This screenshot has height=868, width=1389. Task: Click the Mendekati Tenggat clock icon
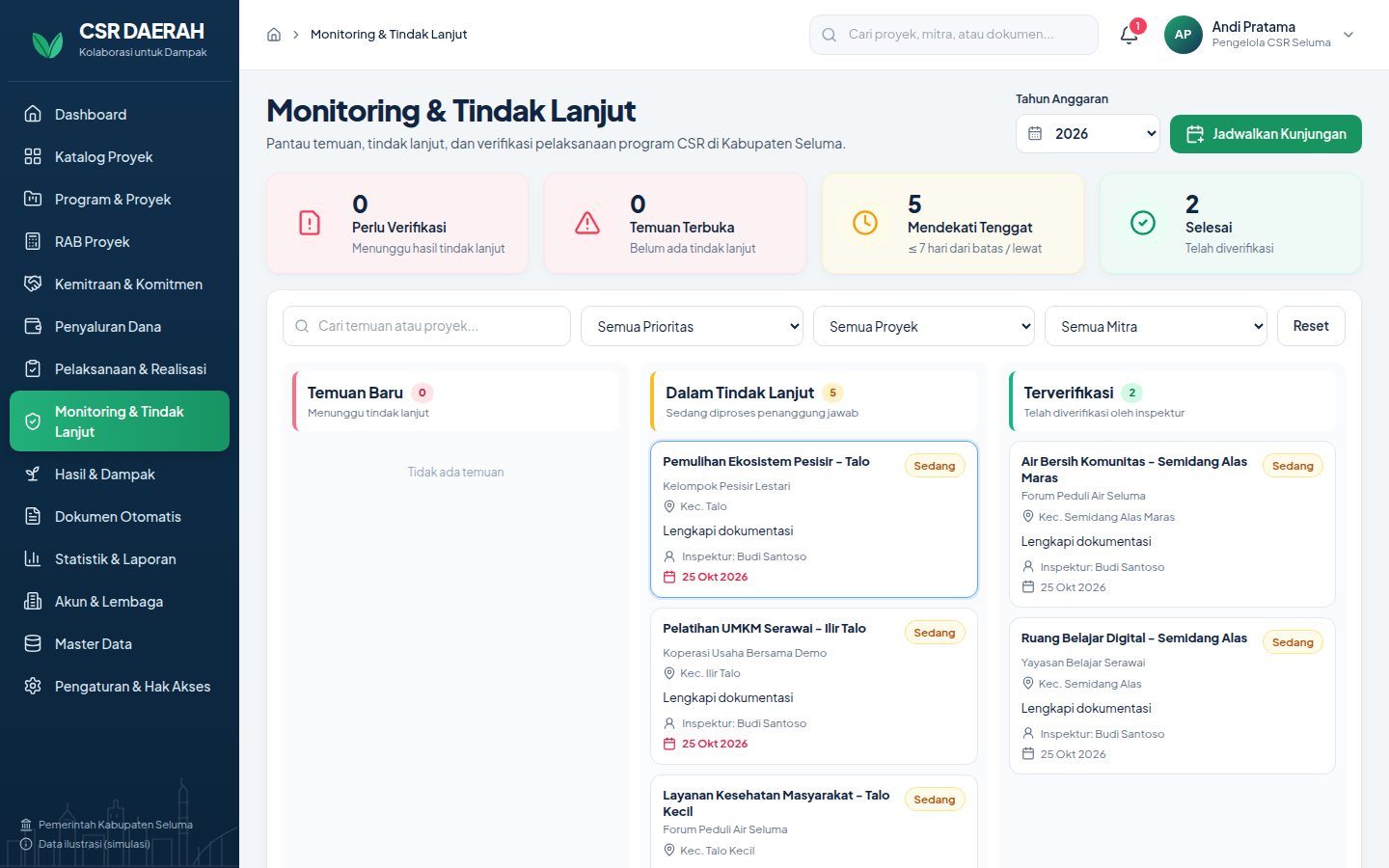pyautogui.click(x=865, y=223)
